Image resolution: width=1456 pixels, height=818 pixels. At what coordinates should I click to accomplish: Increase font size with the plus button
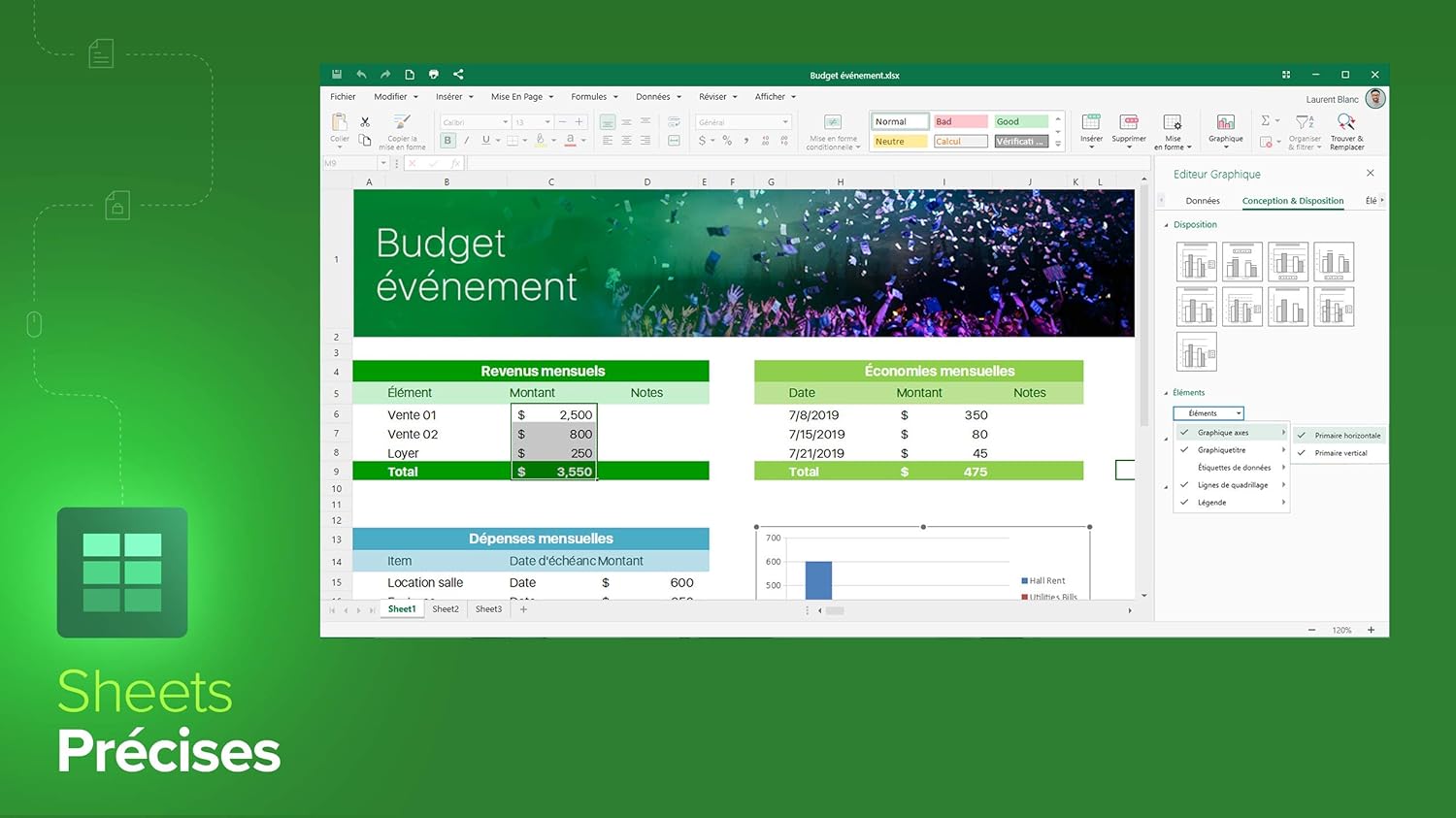click(x=579, y=121)
